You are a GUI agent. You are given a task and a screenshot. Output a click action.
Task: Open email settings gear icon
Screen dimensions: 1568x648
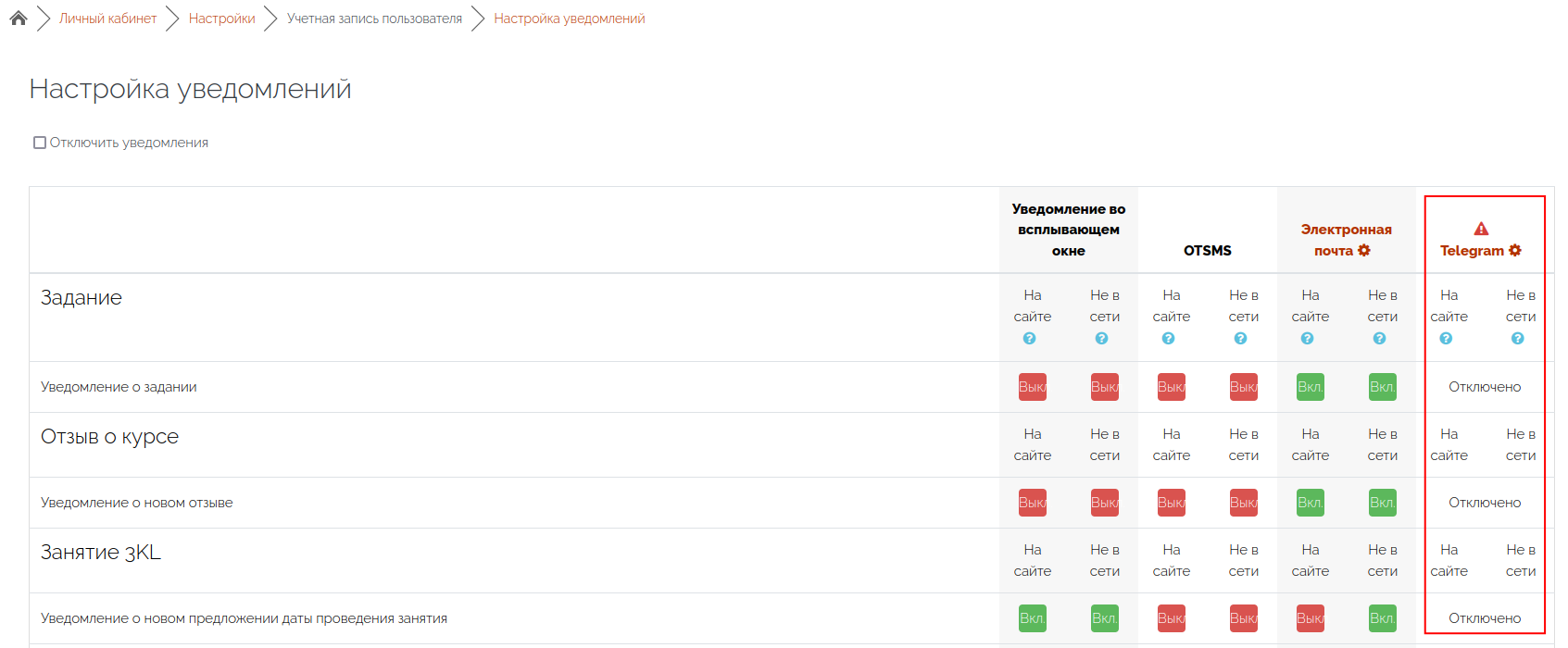point(1364,251)
